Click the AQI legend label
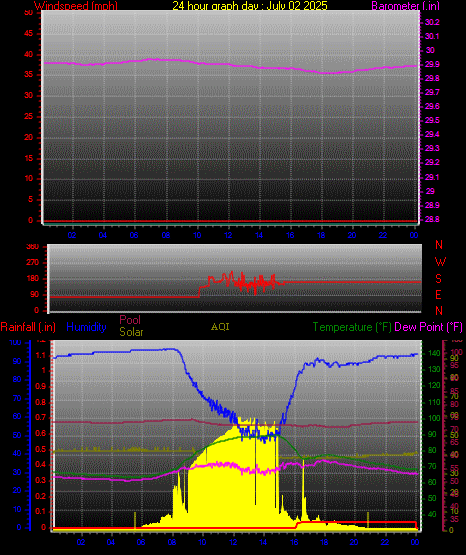 pyautogui.click(x=220, y=327)
